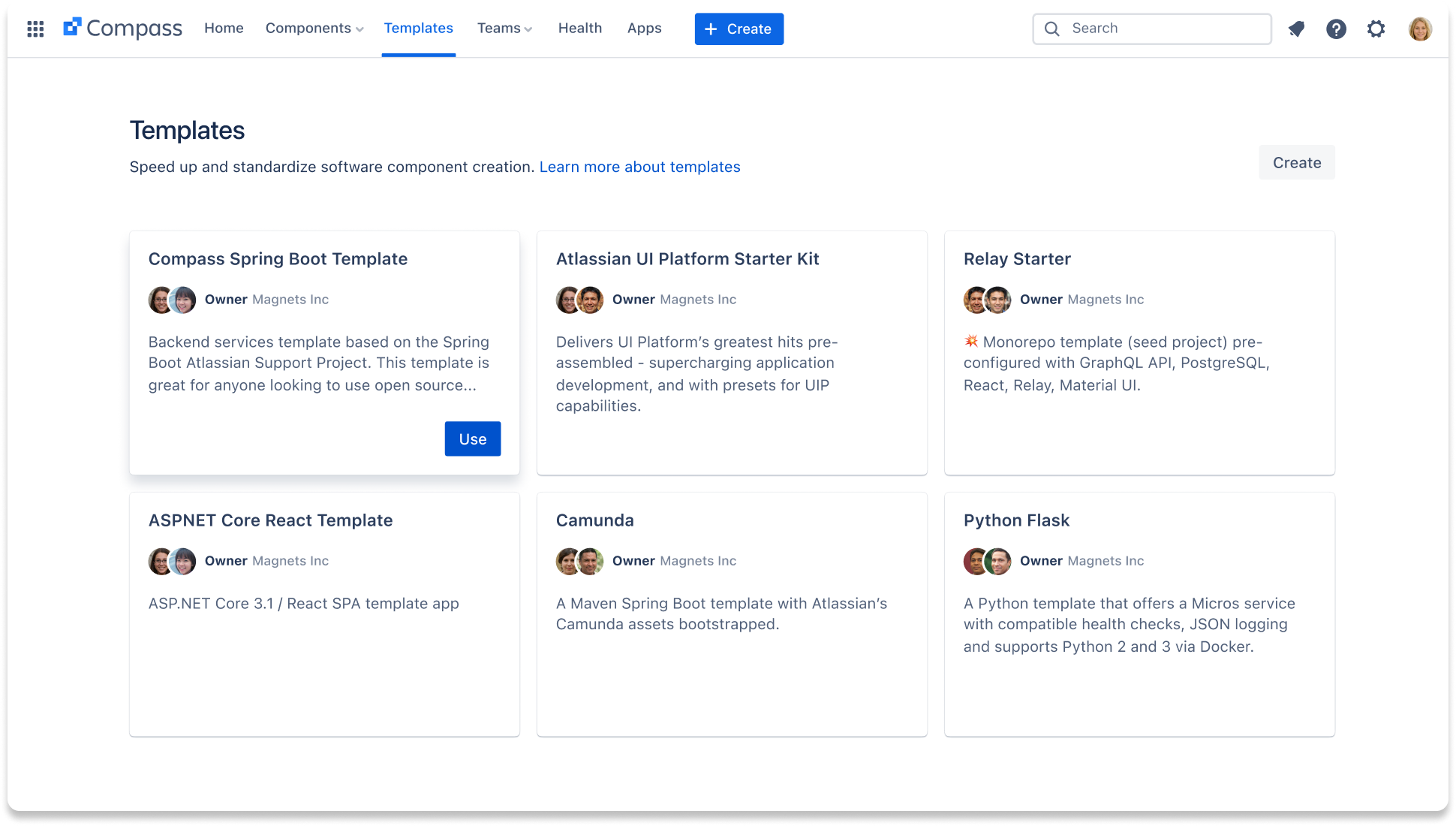Viewport: 1456px width, 826px height.
Task: Open the Home page
Action: click(x=224, y=28)
